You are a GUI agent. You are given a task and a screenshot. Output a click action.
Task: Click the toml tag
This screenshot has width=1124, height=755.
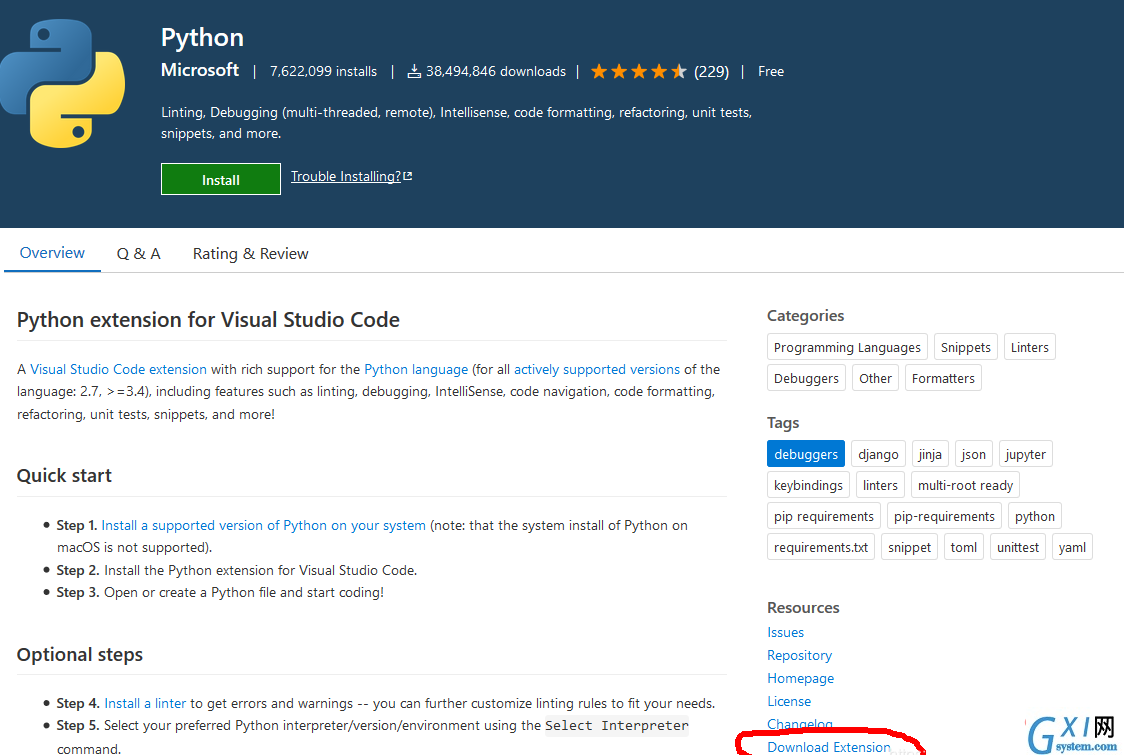click(963, 547)
